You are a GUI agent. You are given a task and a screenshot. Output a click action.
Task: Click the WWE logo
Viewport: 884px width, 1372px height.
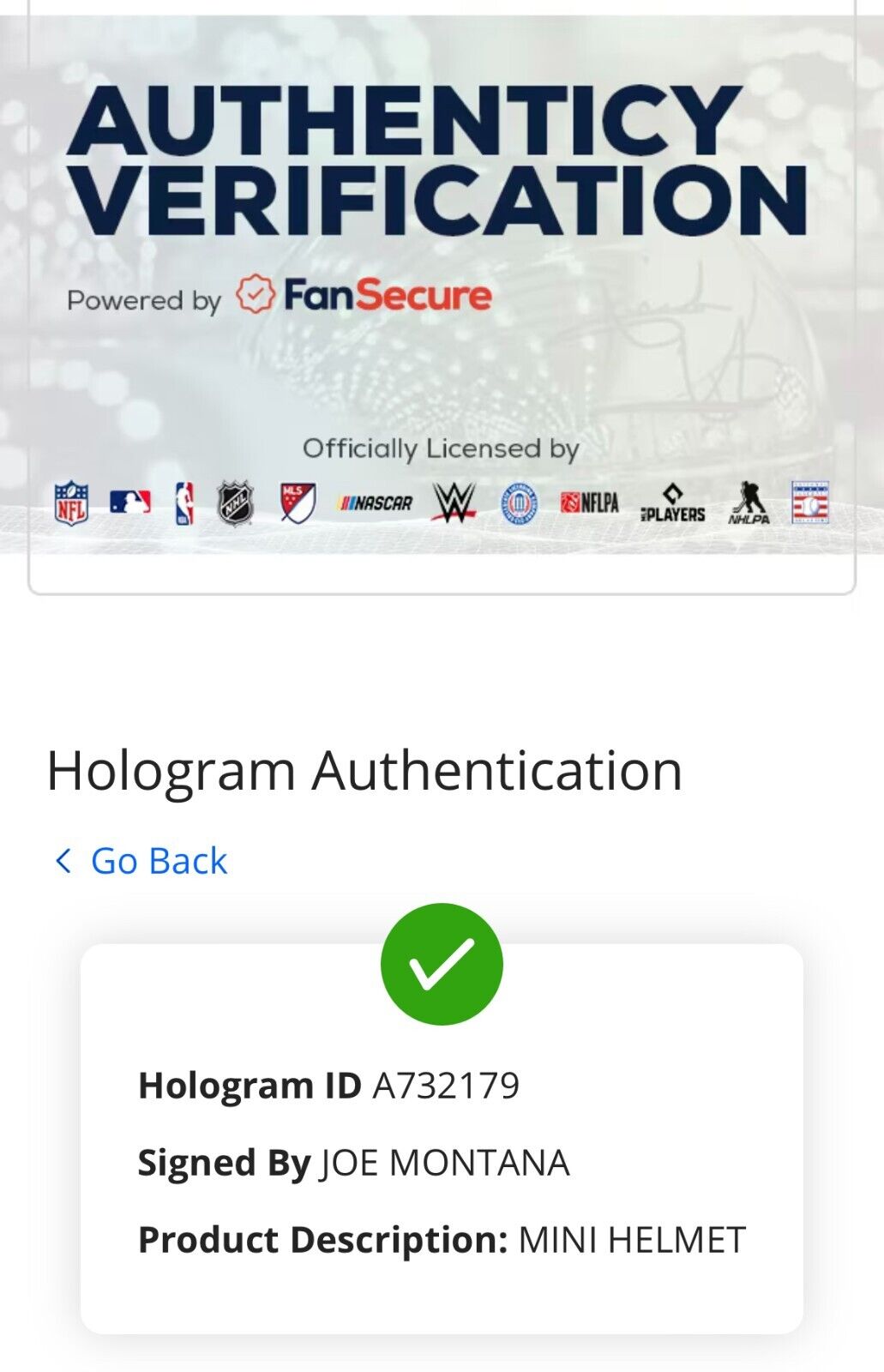454,502
